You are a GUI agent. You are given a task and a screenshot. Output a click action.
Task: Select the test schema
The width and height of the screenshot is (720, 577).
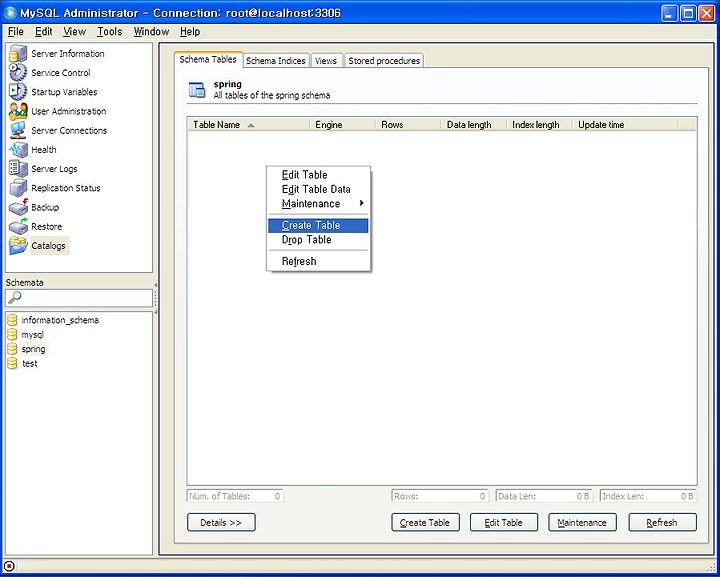tap(29, 364)
